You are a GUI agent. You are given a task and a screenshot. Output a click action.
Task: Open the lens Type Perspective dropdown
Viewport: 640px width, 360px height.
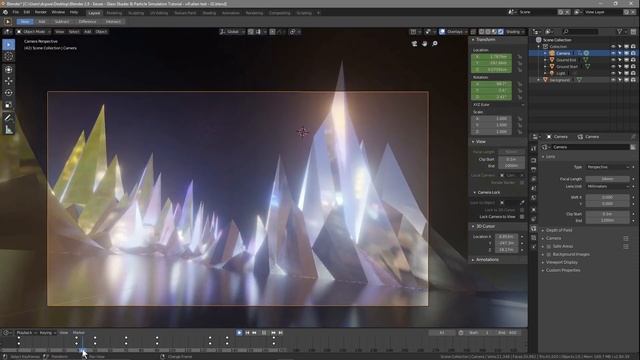pos(608,167)
